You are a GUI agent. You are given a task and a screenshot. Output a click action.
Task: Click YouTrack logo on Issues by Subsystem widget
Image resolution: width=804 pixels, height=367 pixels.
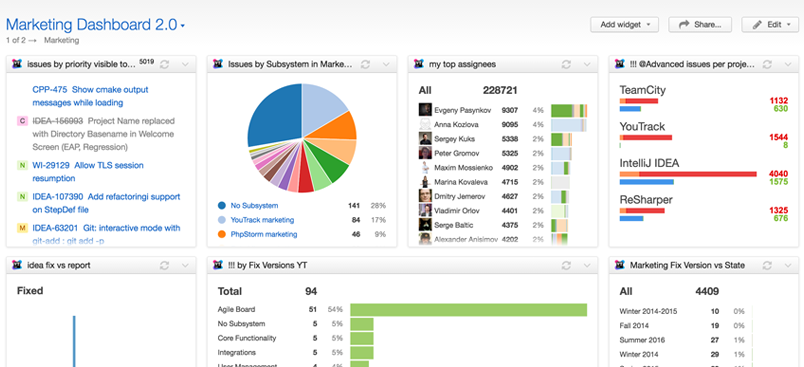pos(218,64)
